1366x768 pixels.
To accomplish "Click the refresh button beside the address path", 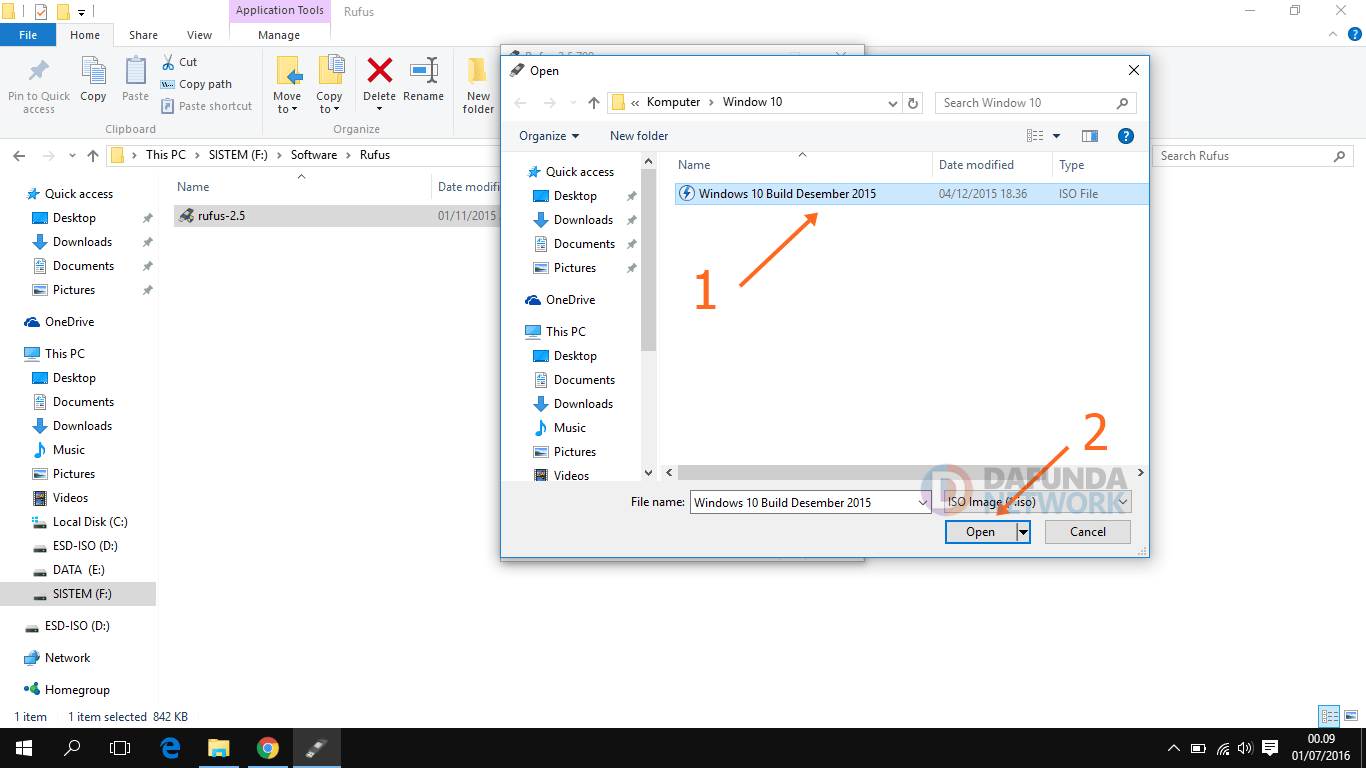I will (x=913, y=103).
